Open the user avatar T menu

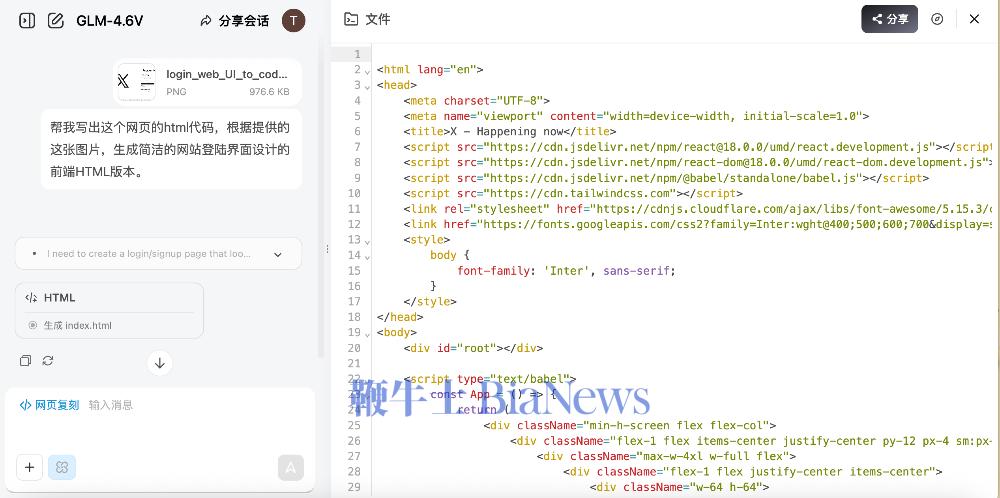[293, 20]
